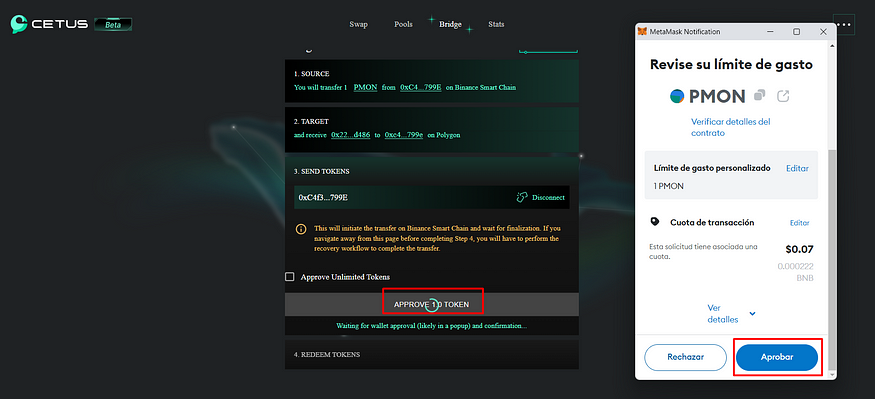Click the 1 PMON spending limit value
The height and width of the screenshot is (399, 875).
pyautogui.click(x=669, y=186)
